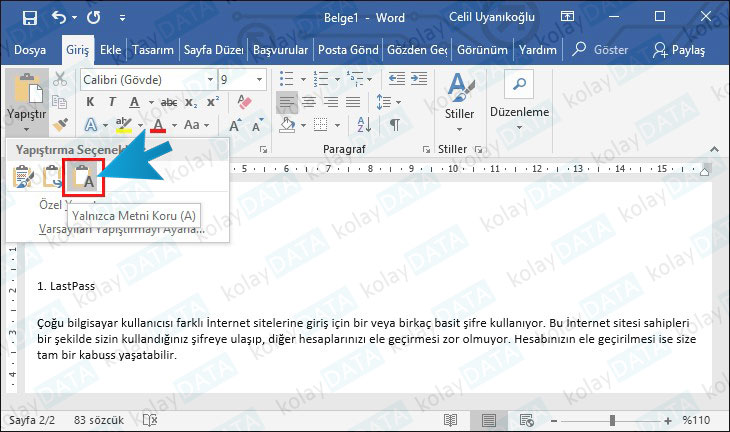The image size is (730, 432).
Task: Justify the paragraph text
Action: pos(353,101)
